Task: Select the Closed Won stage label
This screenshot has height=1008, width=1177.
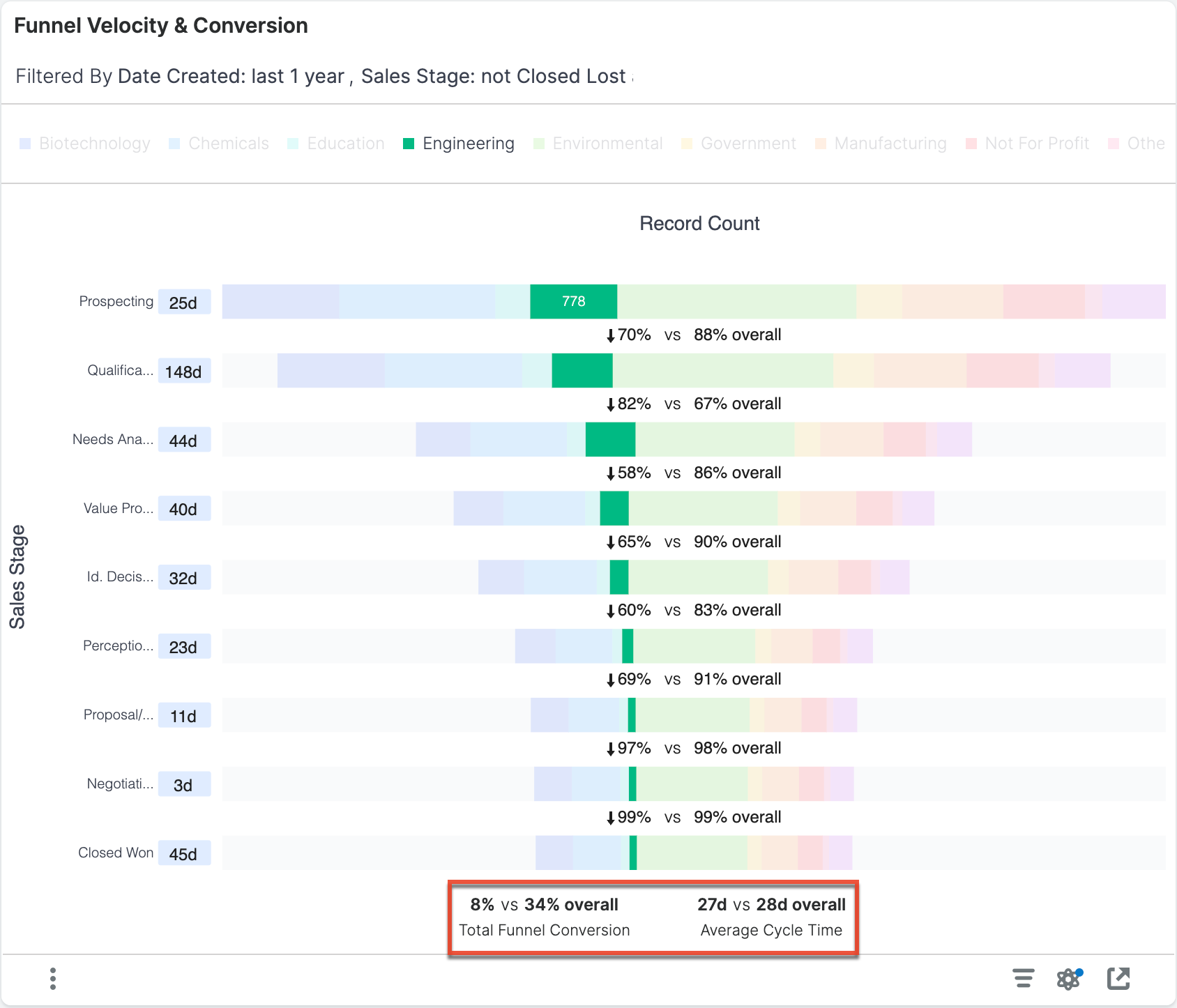Action: click(x=116, y=853)
